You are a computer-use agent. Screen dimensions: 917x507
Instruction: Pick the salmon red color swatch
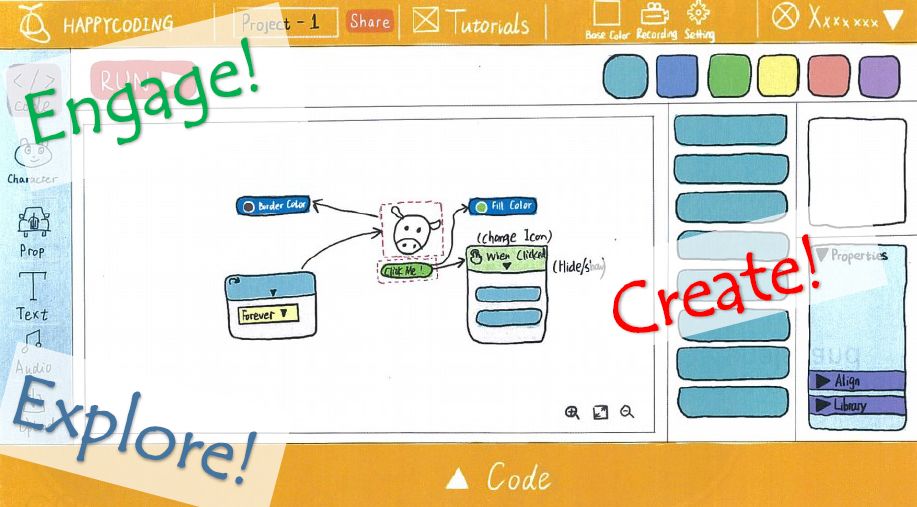[x=829, y=76]
